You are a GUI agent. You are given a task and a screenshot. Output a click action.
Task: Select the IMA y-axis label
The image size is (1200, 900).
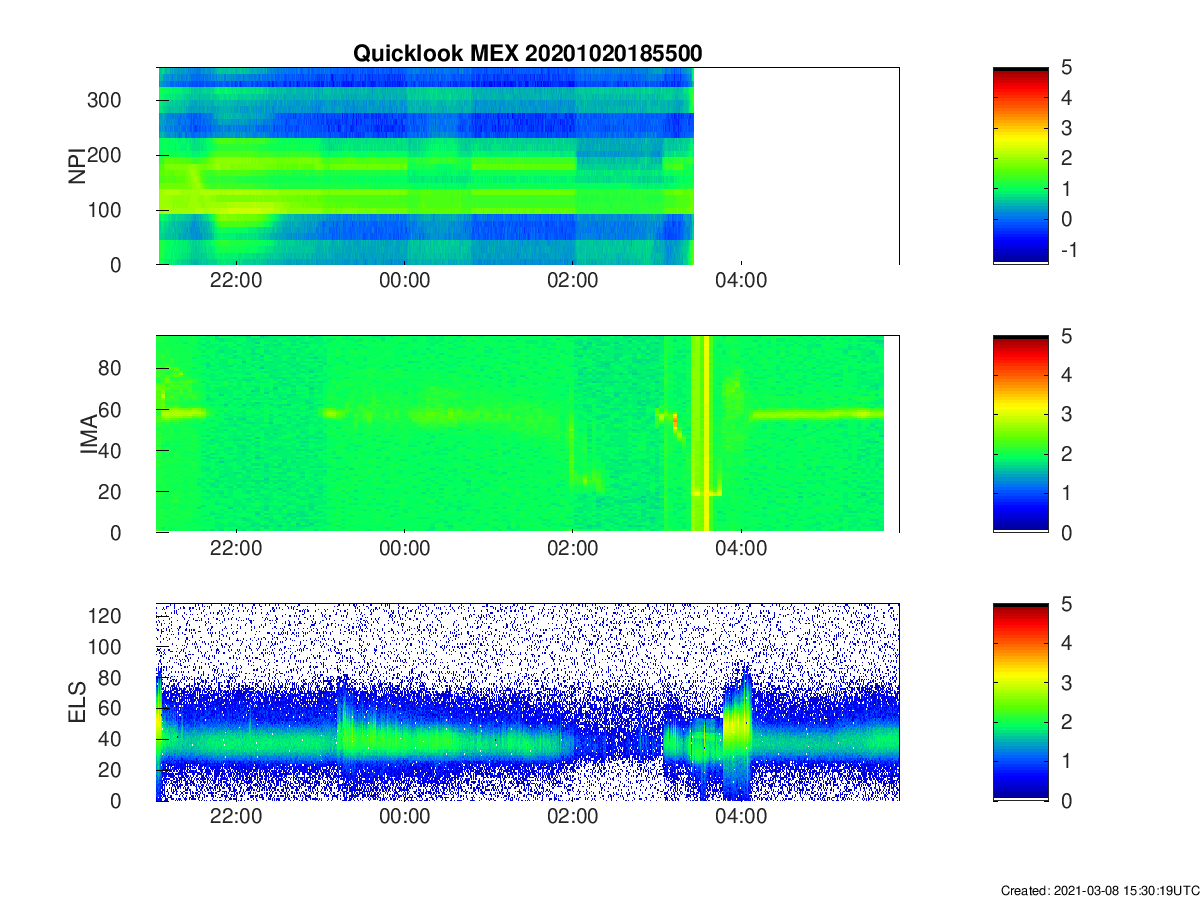tap(87, 434)
